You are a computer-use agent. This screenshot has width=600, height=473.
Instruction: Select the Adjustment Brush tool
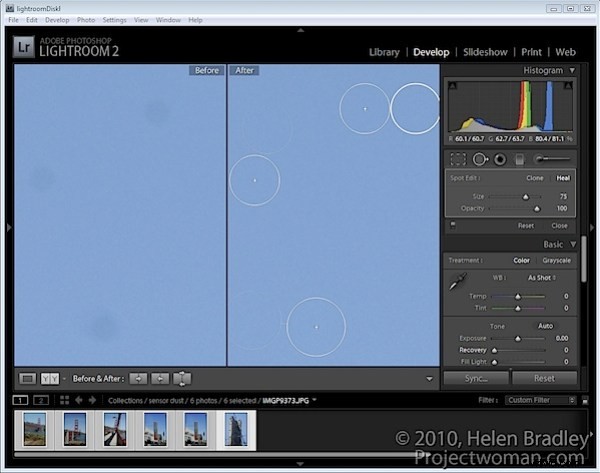point(554,159)
